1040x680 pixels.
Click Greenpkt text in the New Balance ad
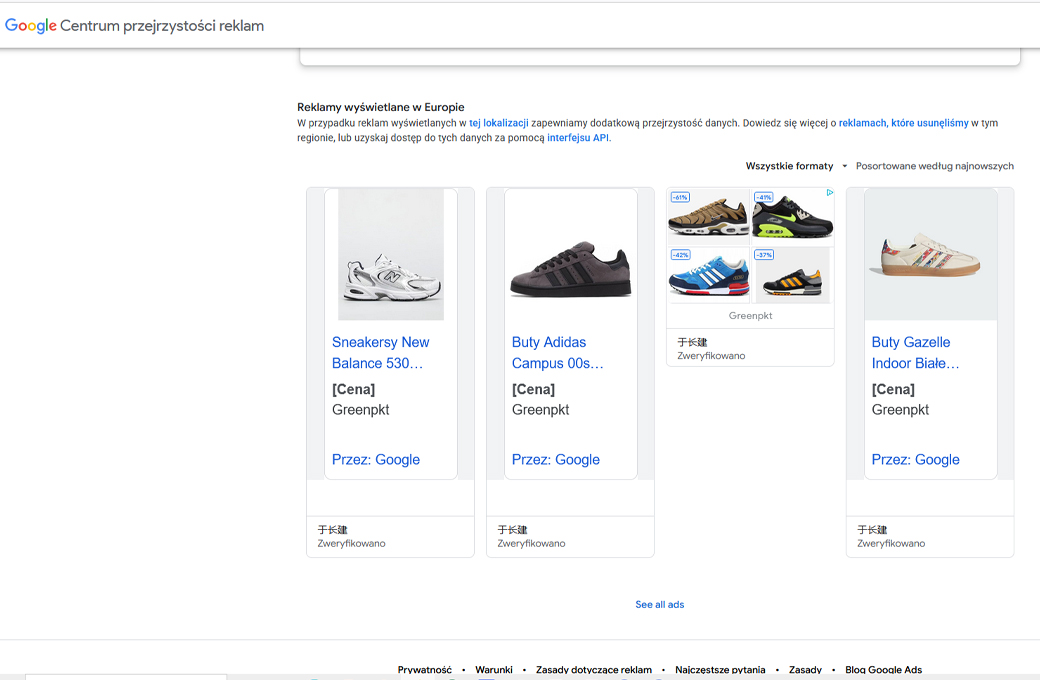pos(361,410)
